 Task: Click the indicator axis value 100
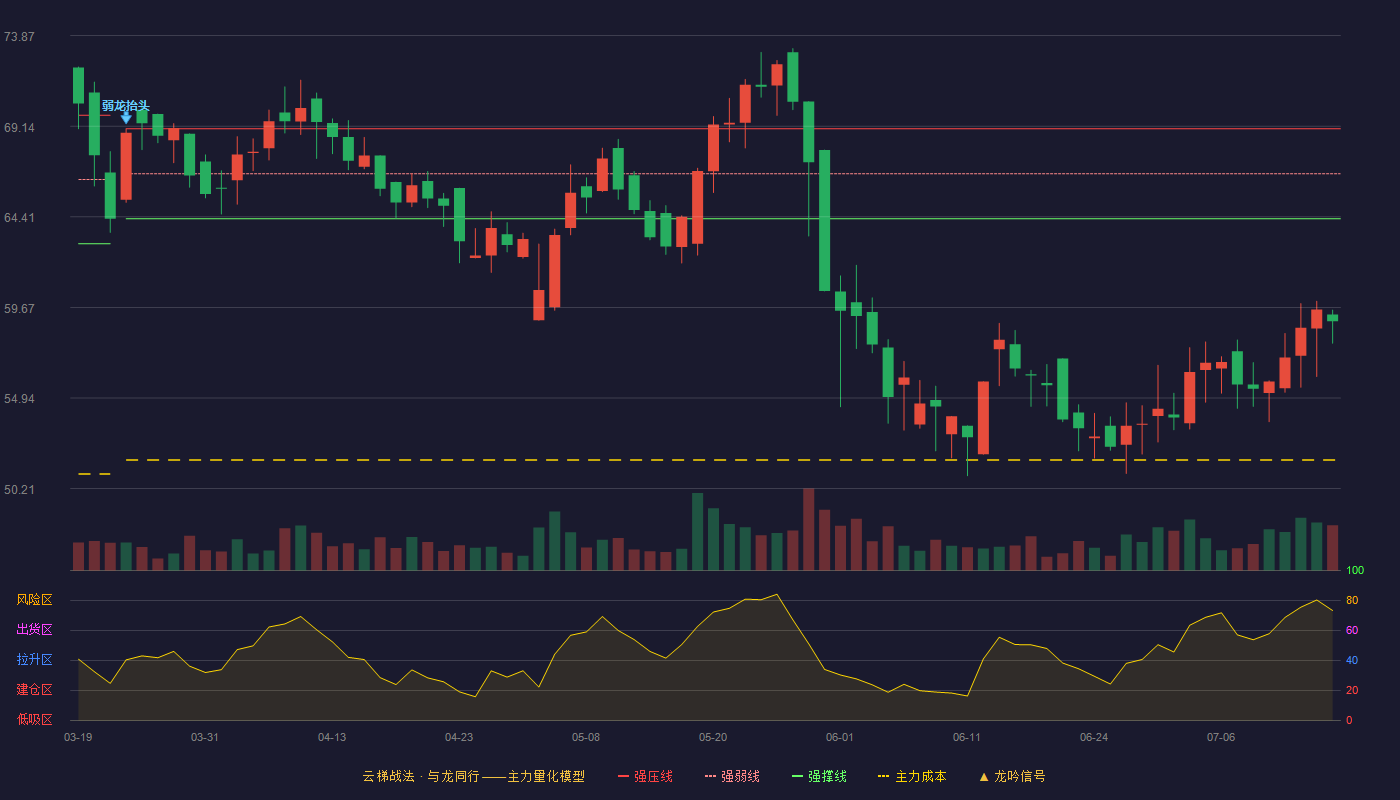[1355, 571]
